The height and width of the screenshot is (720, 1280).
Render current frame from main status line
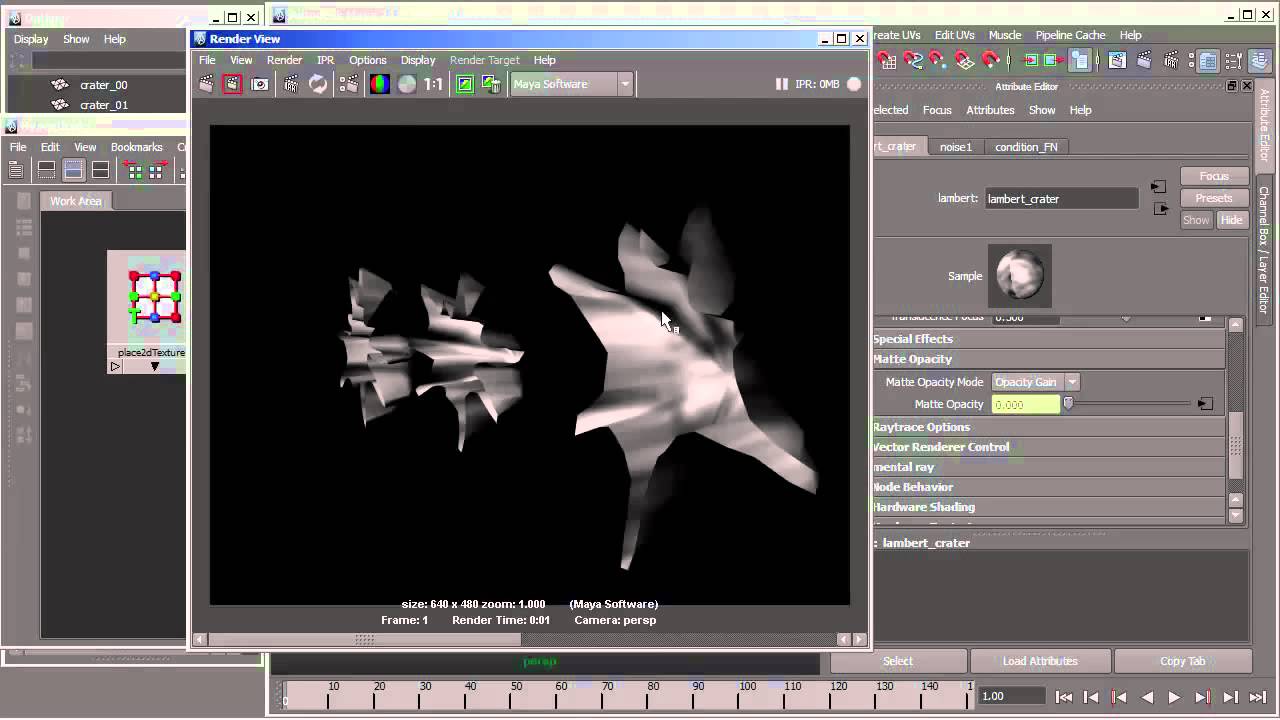tap(1144, 60)
